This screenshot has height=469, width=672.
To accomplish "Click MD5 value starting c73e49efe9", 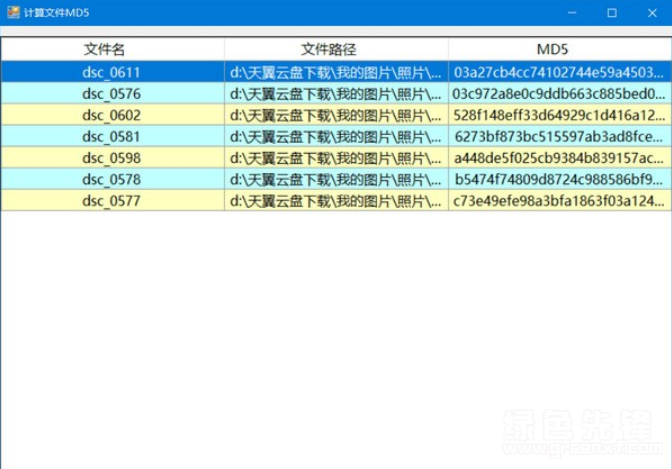I will click(560, 201).
